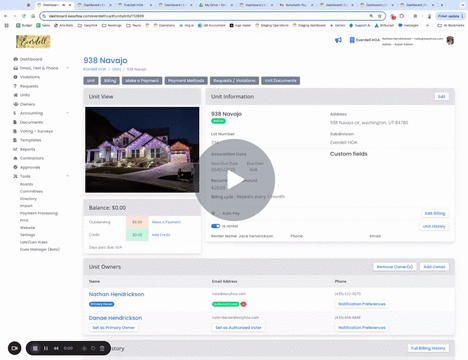This screenshot has height=360, width=468.
Task: Pause the screen recording
Action: [46, 348]
